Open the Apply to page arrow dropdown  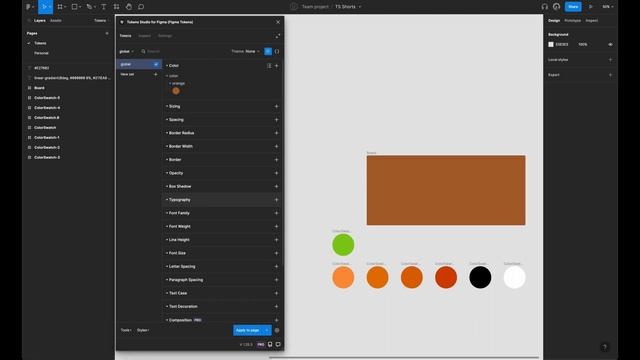pyautogui.click(x=267, y=330)
